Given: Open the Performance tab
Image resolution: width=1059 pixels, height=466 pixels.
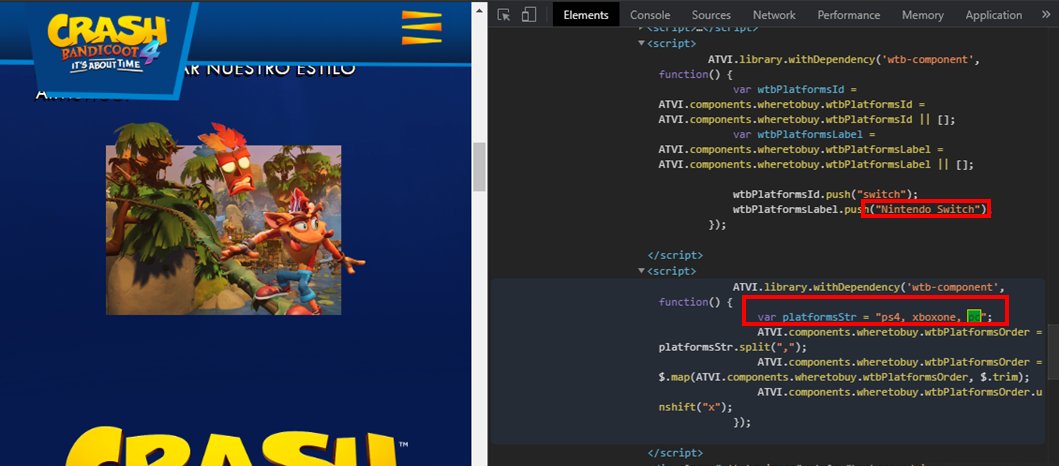Looking at the screenshot, I should pos(848,15).
